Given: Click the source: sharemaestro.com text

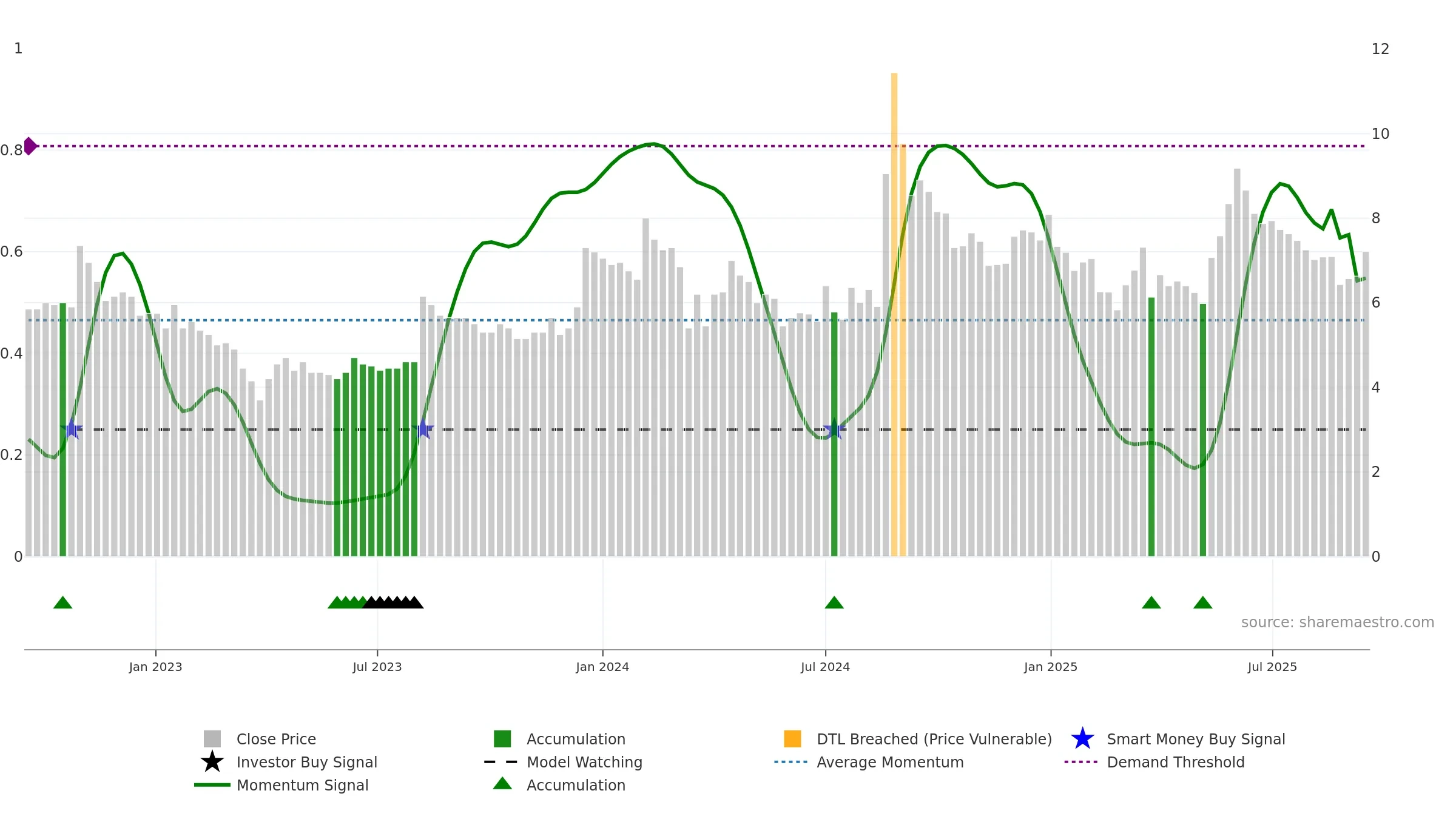Looking at the screenshot, I should (1338, 622).
